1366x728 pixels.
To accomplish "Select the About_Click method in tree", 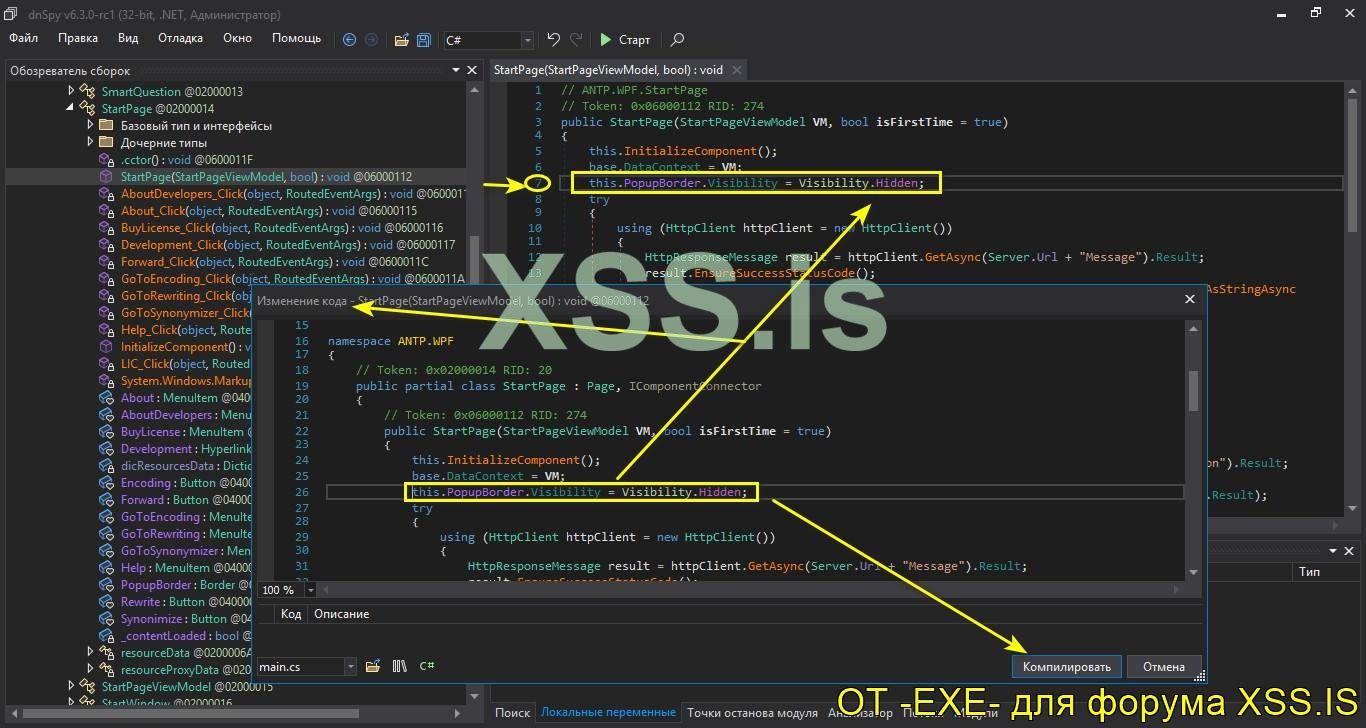I will [x=269, y=211].
